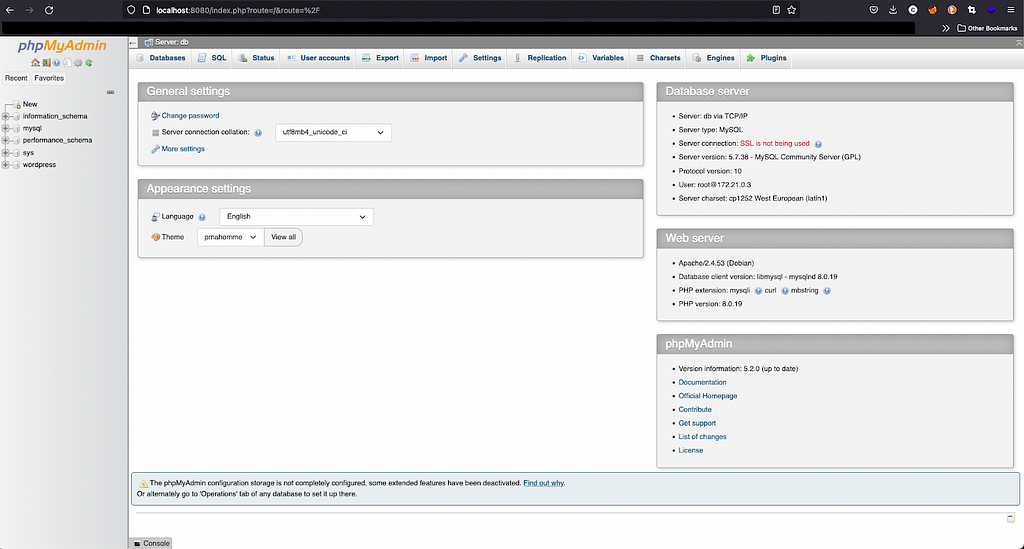Click the Get support link

click(x=697, y=424)
